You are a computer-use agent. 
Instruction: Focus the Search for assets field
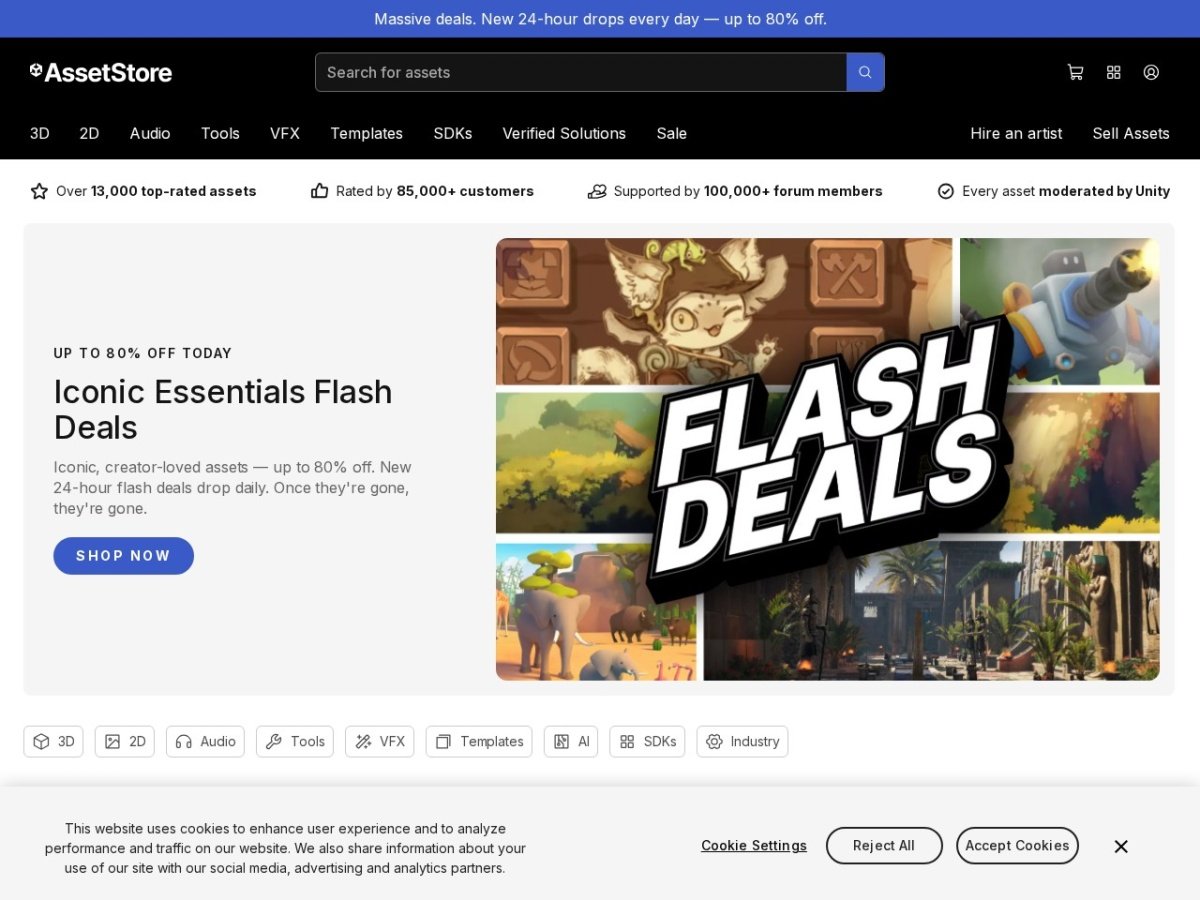click(581, 72)
